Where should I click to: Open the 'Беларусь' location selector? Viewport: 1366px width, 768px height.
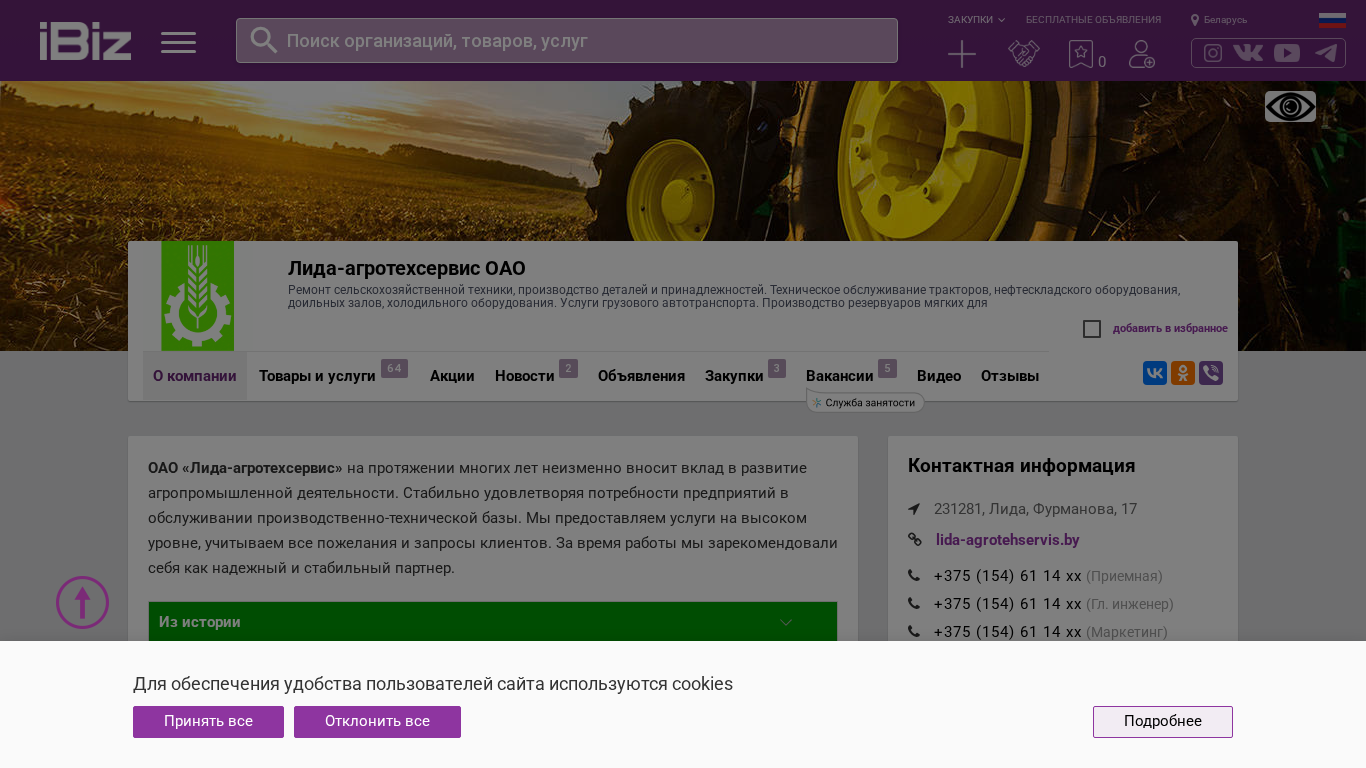(x=1219, y=20)
